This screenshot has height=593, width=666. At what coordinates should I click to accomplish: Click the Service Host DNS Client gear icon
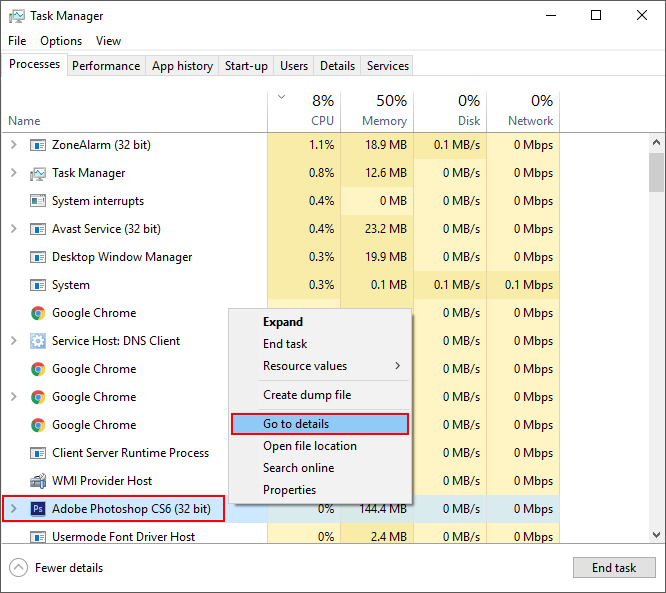pyautogui.click(x=38, y=341)
